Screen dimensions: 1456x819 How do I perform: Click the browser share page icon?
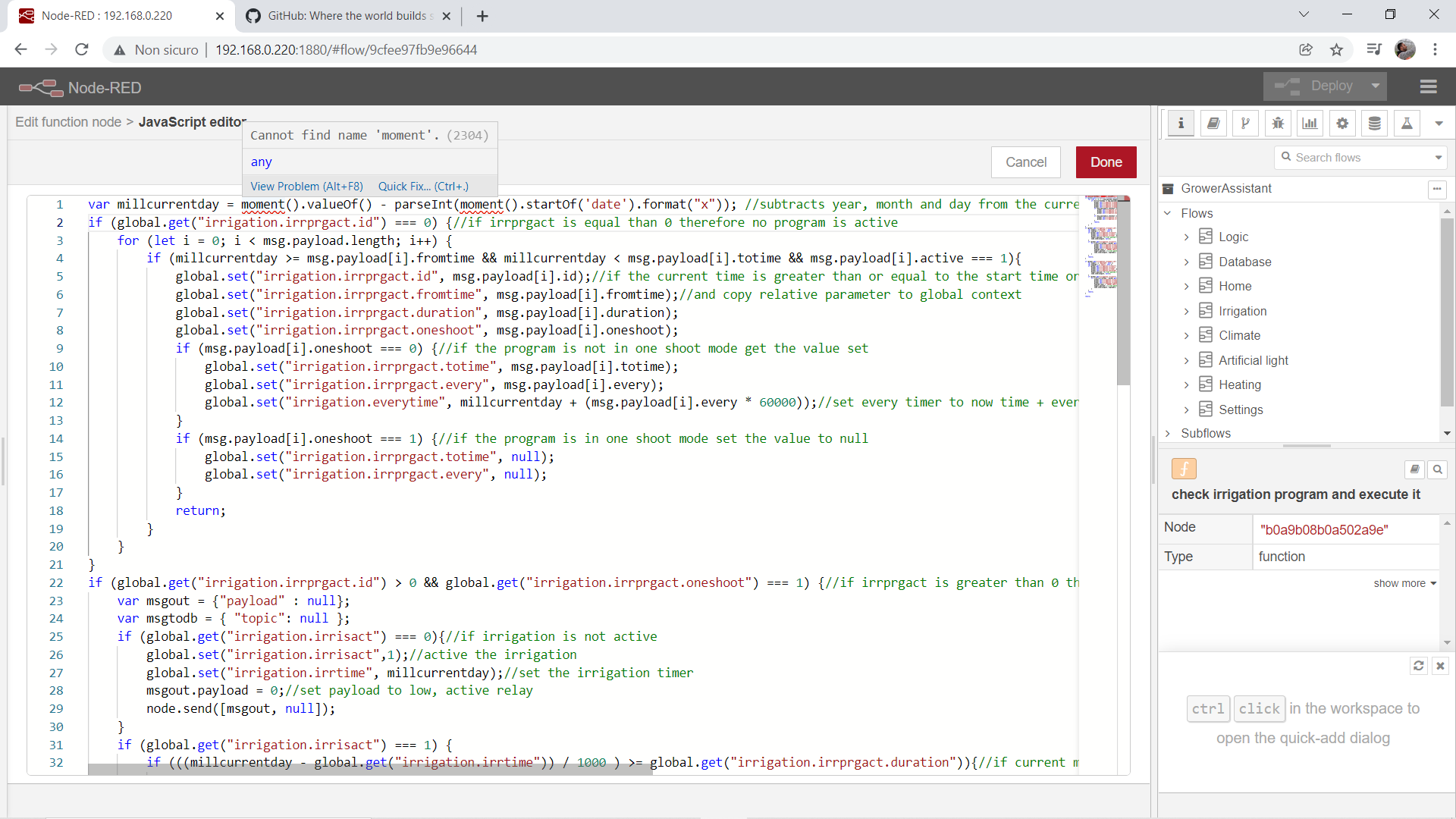coord(1305,50)
